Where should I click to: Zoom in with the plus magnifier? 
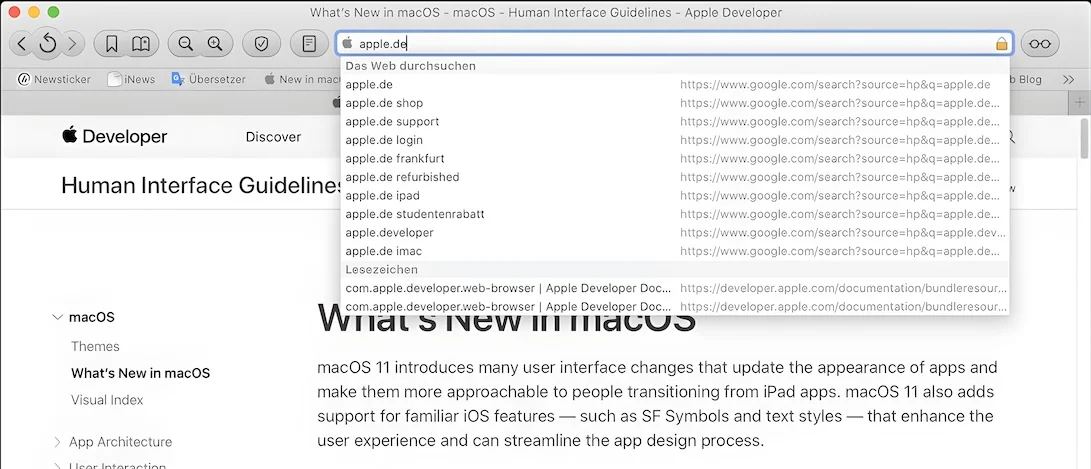point(216,44)
